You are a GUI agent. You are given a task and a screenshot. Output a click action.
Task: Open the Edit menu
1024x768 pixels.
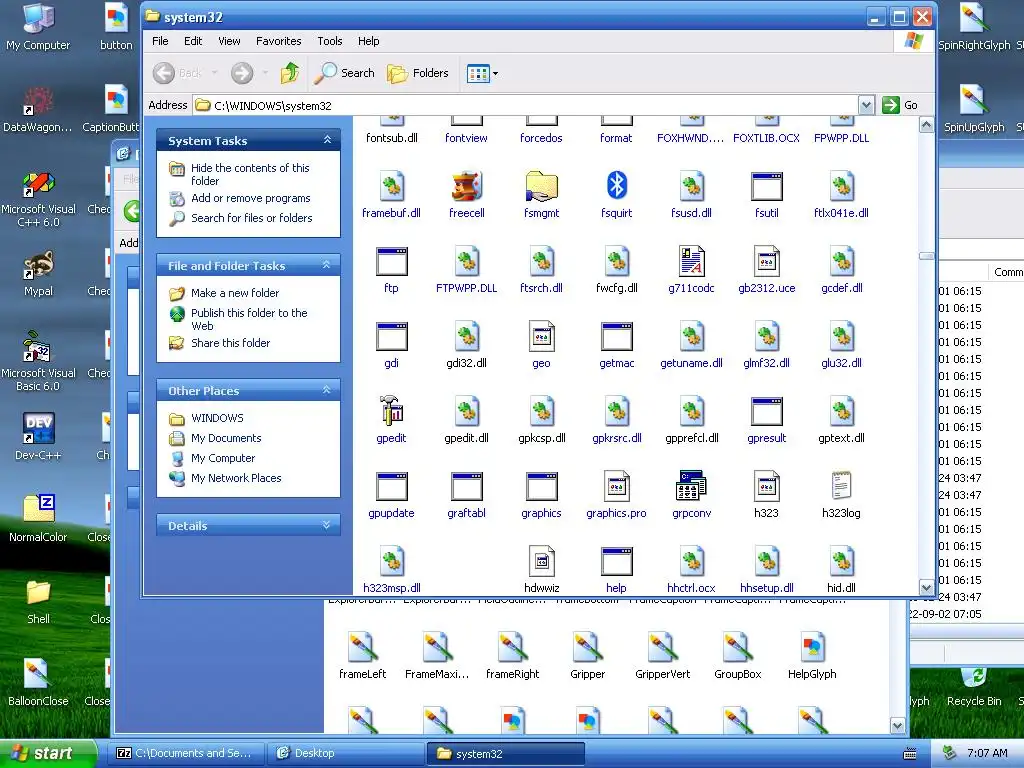tap(193, 41)
